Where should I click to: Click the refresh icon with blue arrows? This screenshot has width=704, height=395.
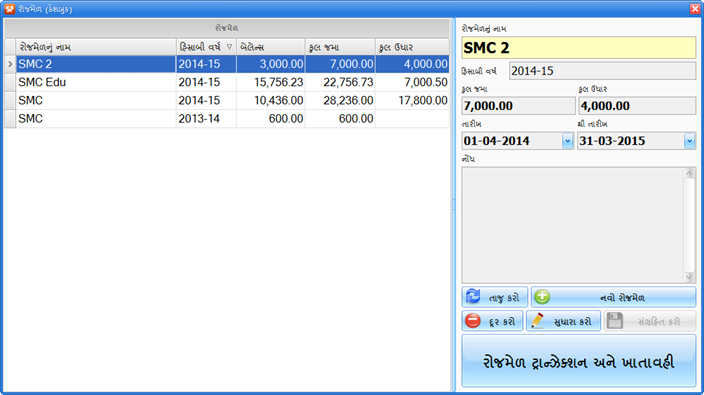[x=473, y=297]
